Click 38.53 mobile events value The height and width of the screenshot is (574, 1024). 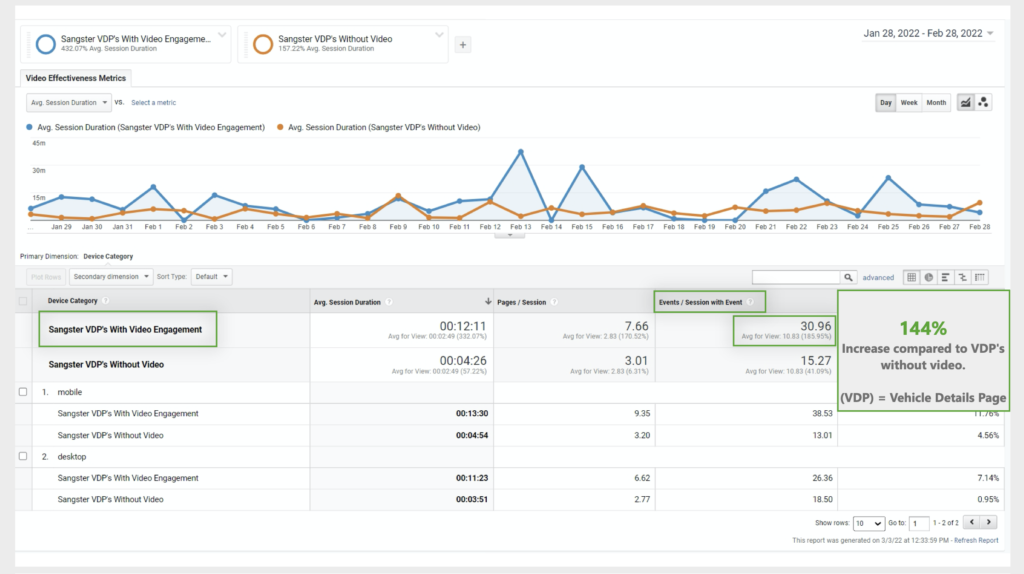click(x=822, y=413)
